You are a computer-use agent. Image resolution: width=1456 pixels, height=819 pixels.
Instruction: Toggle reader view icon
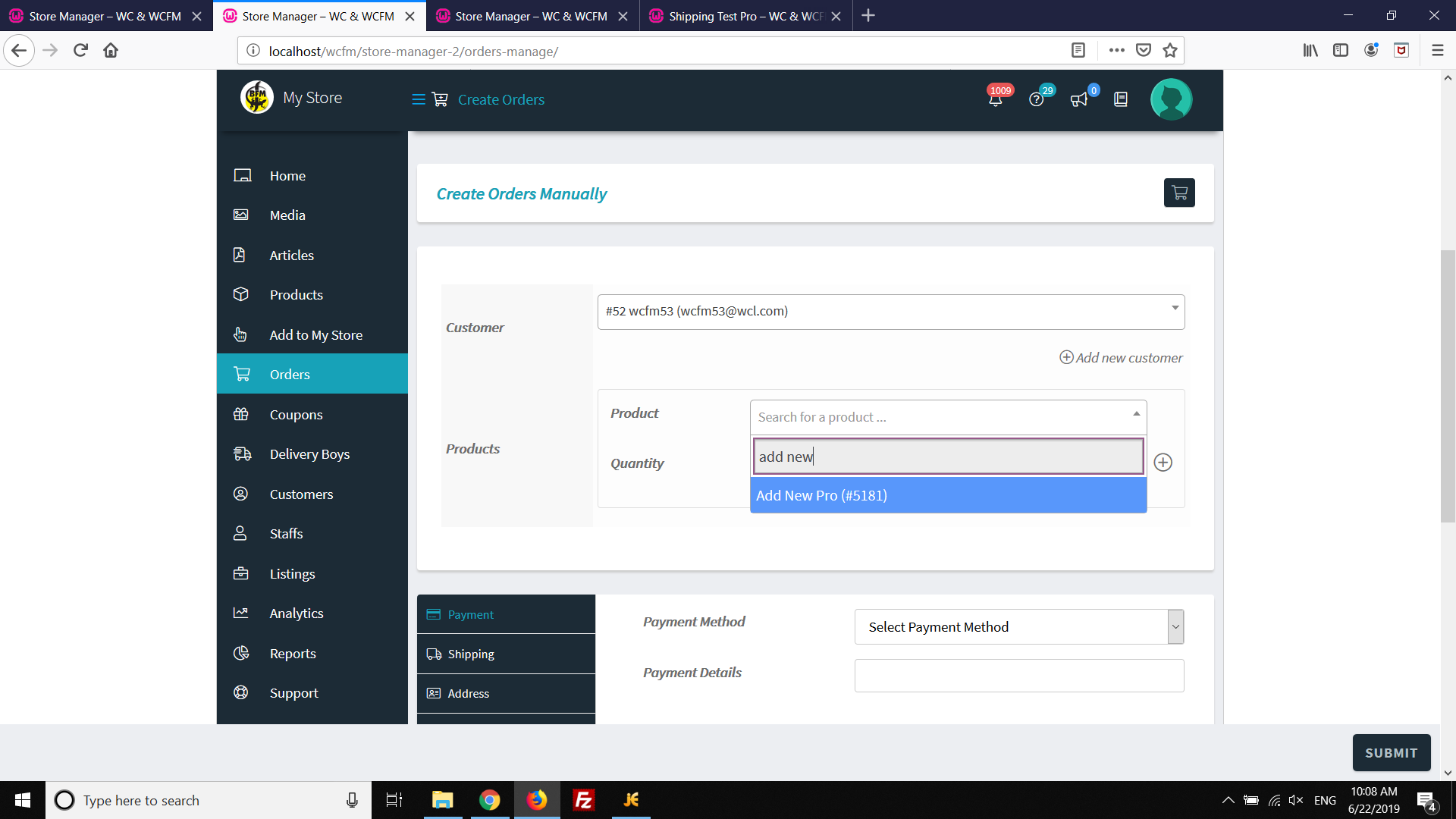point(1078,51)
